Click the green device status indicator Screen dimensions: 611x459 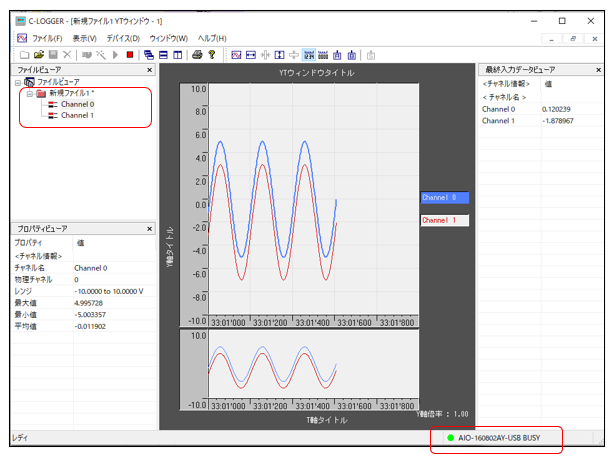pos(450,439)
